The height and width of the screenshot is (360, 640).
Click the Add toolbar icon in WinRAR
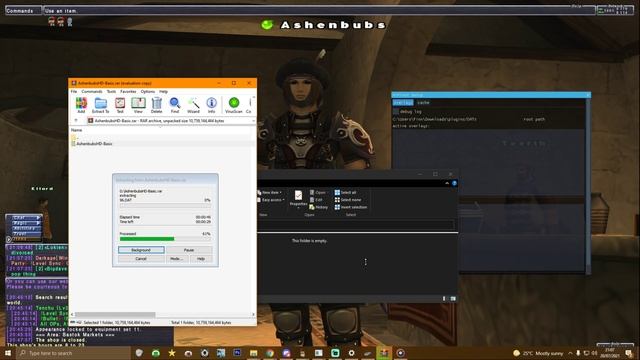click(81, 105)
